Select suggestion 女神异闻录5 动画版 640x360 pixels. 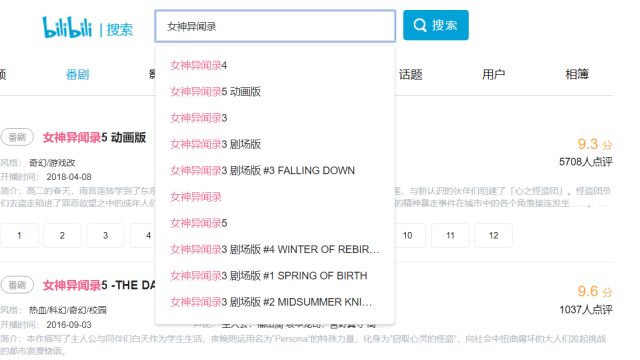(x=216, y=91)
